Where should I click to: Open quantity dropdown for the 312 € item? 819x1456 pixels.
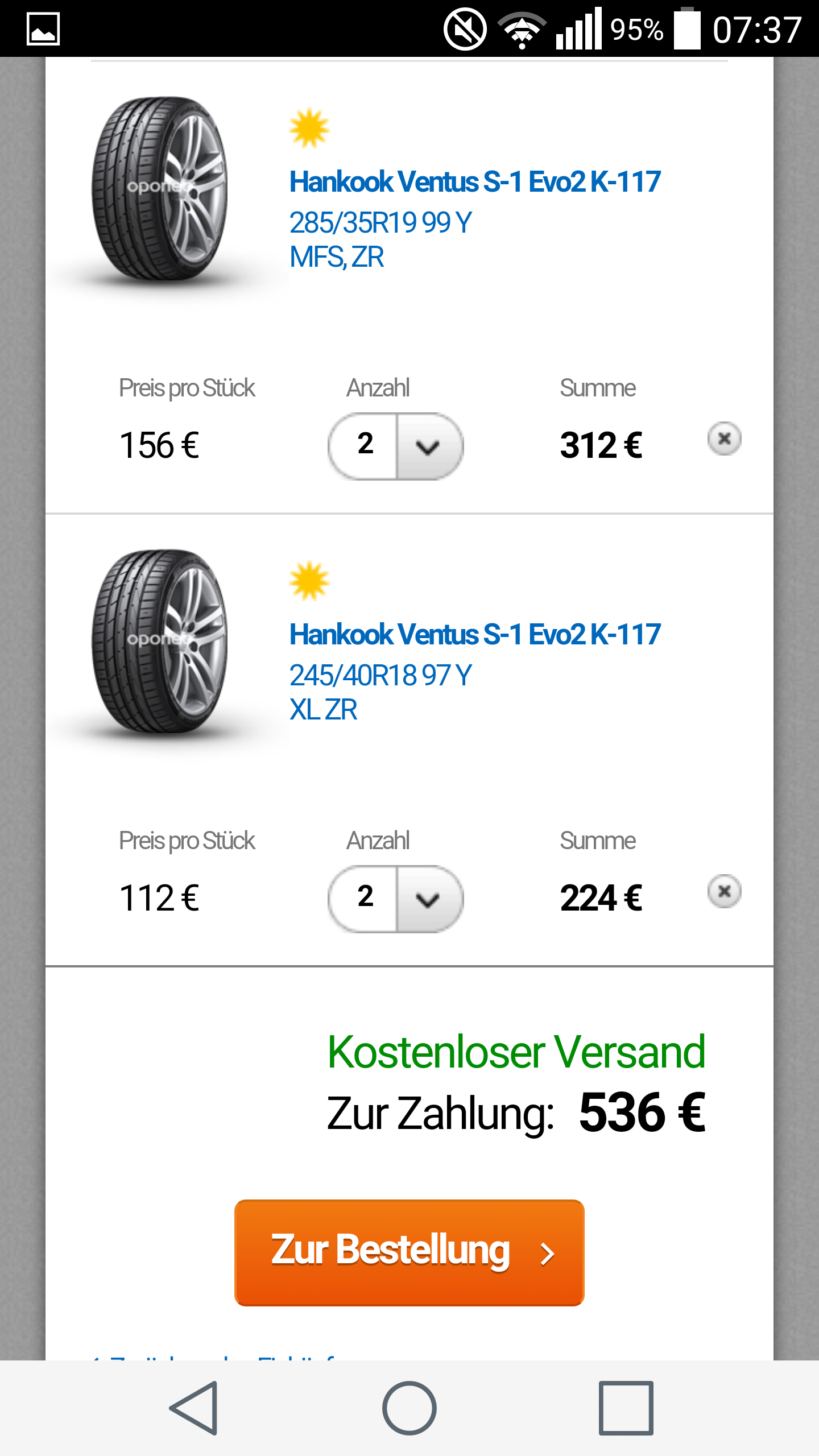click(396, 446)
